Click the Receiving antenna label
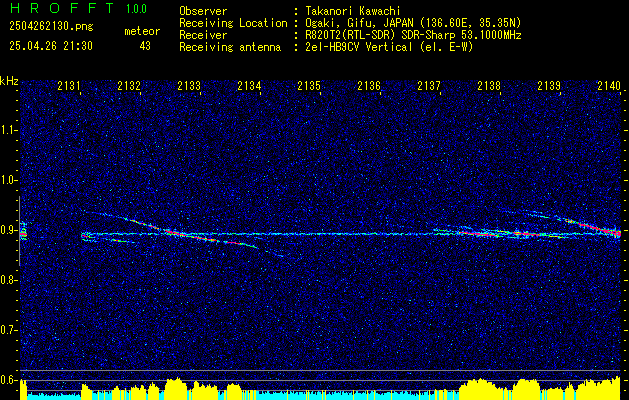 tap(230, 47)
